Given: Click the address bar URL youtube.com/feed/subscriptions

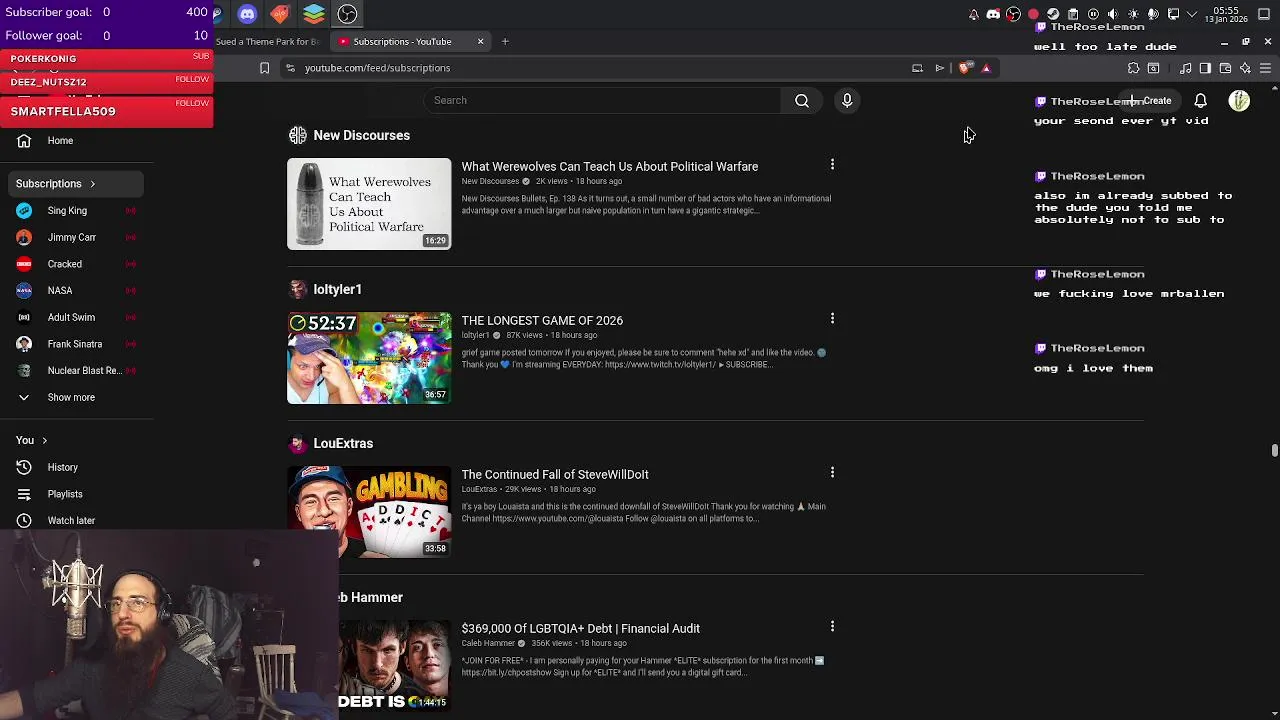Looking at the screenshot, I should [377, 68].
